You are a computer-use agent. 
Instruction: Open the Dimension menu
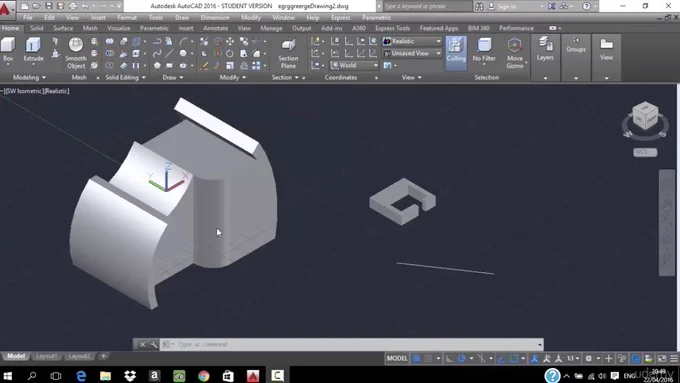215,18
